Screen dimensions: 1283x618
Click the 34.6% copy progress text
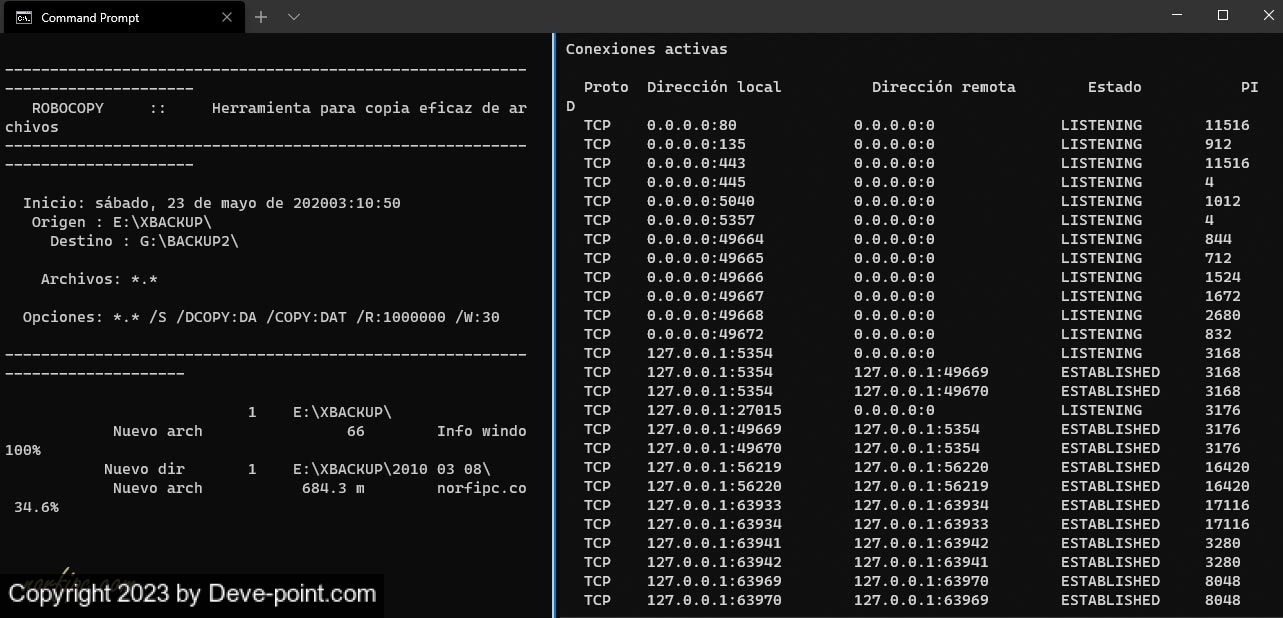tap(36, 507)
